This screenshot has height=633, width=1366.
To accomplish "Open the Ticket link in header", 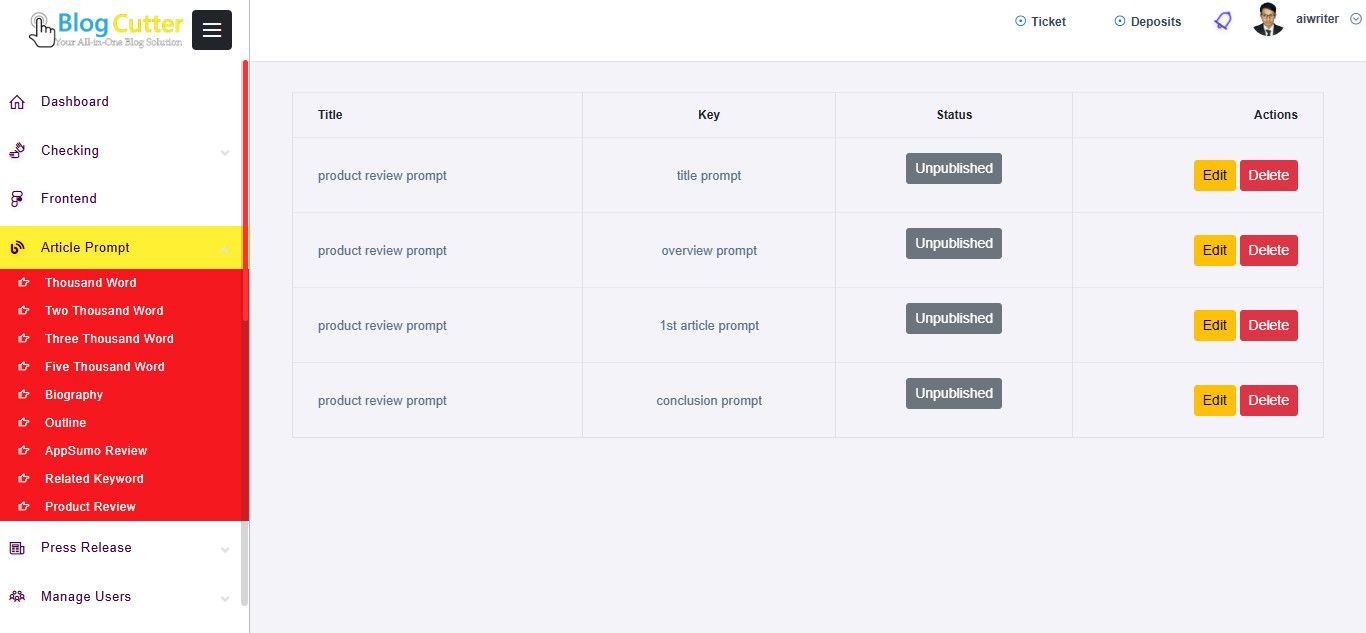I will click(x=1040, y=21).
